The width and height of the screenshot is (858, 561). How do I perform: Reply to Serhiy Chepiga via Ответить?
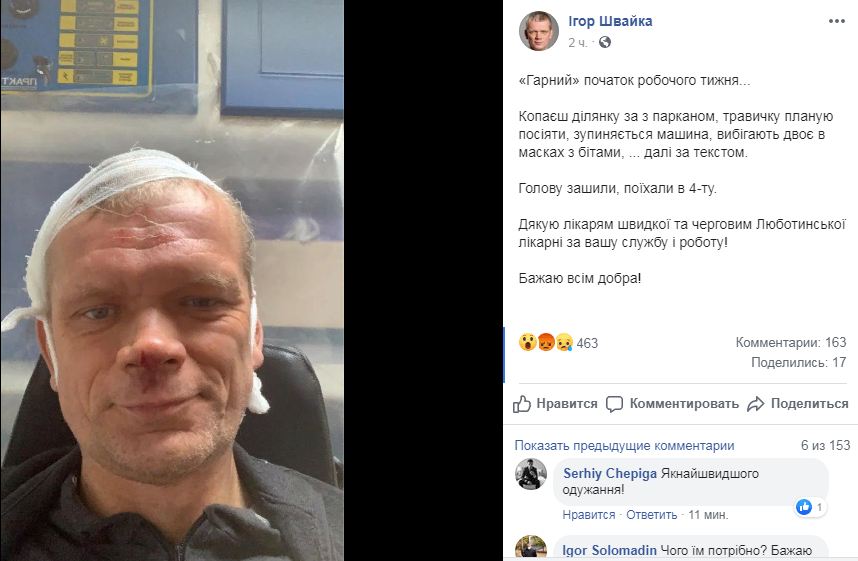(x=652, y=515)
